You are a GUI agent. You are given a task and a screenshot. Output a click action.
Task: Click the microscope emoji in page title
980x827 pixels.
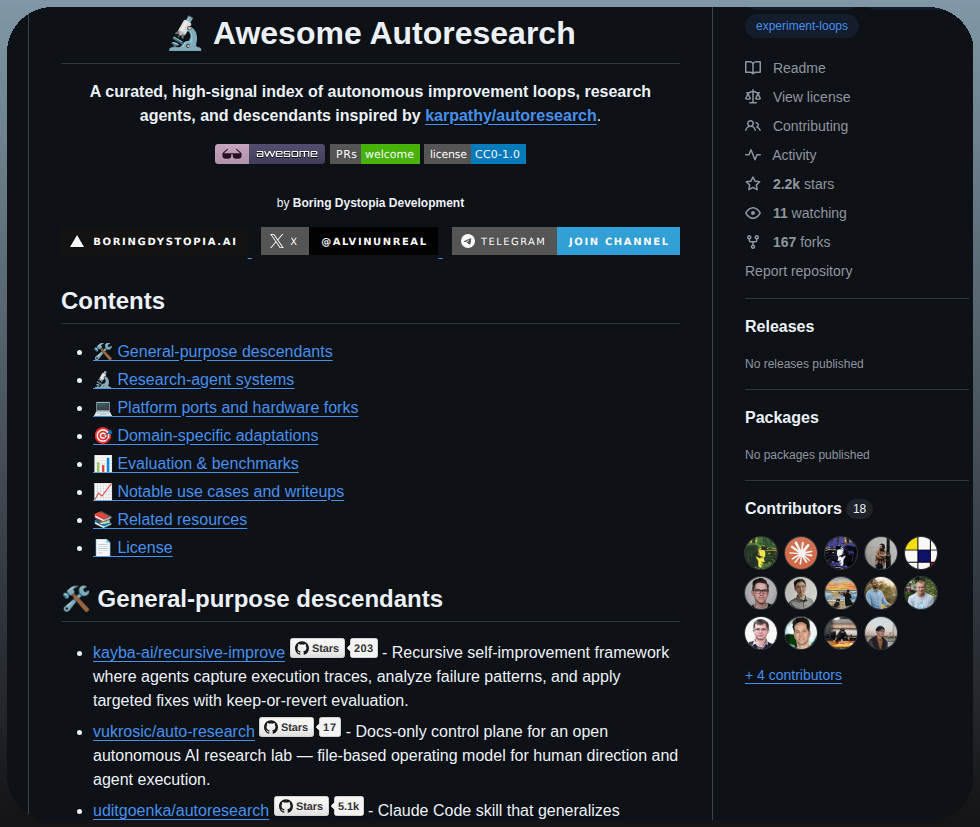tap(185, 34)
